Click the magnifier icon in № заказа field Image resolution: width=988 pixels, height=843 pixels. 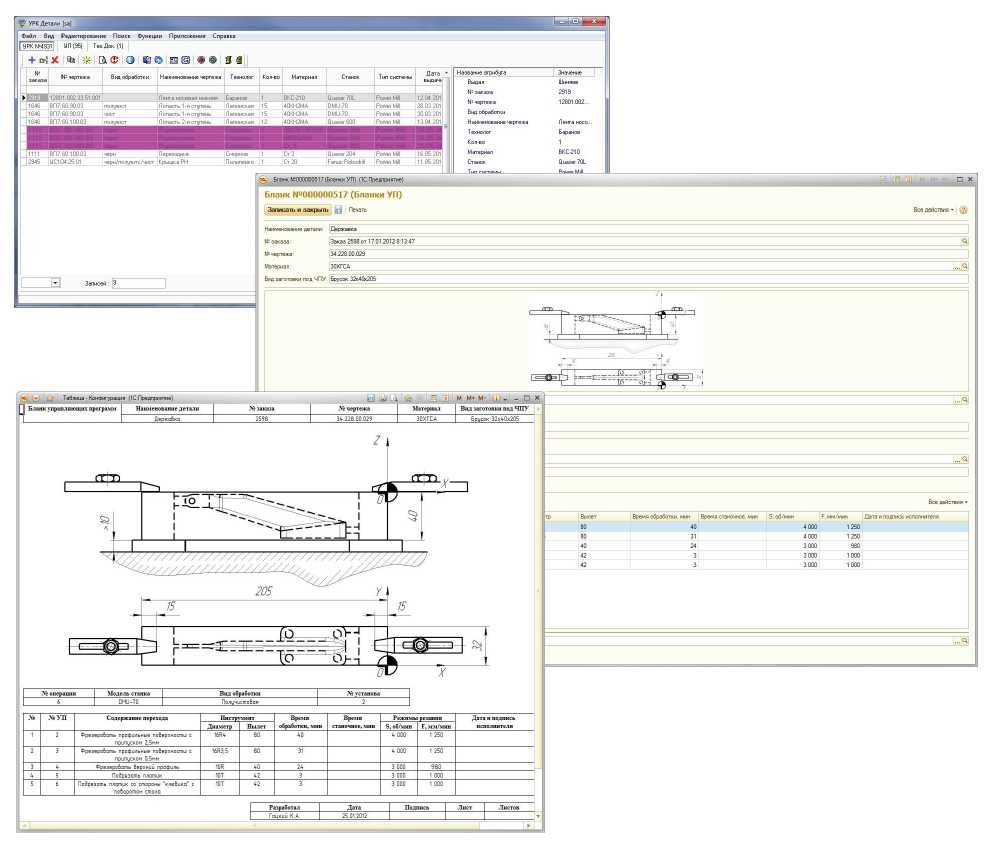tap(965, 241)
